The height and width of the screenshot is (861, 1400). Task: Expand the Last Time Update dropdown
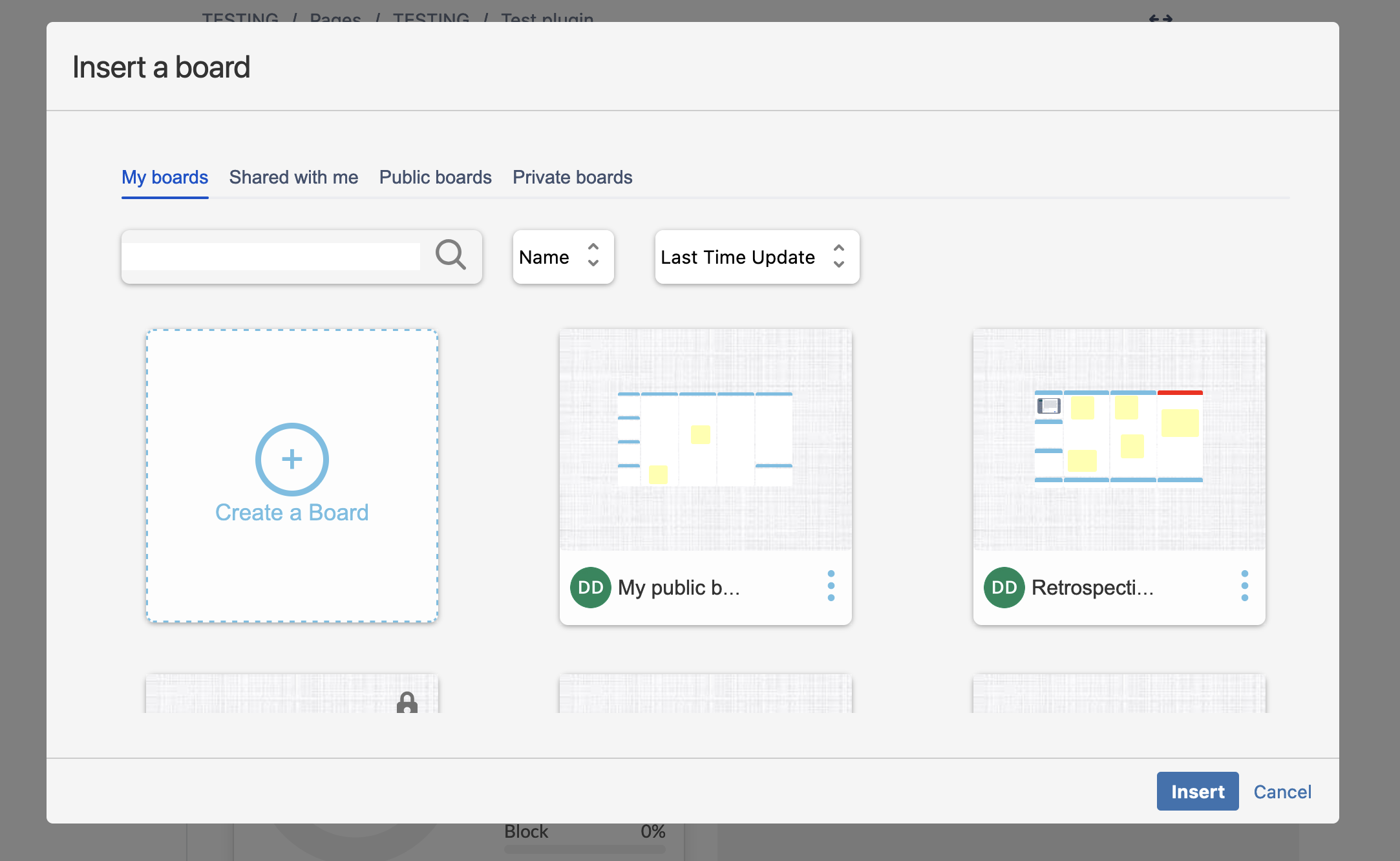click(757, 257)
